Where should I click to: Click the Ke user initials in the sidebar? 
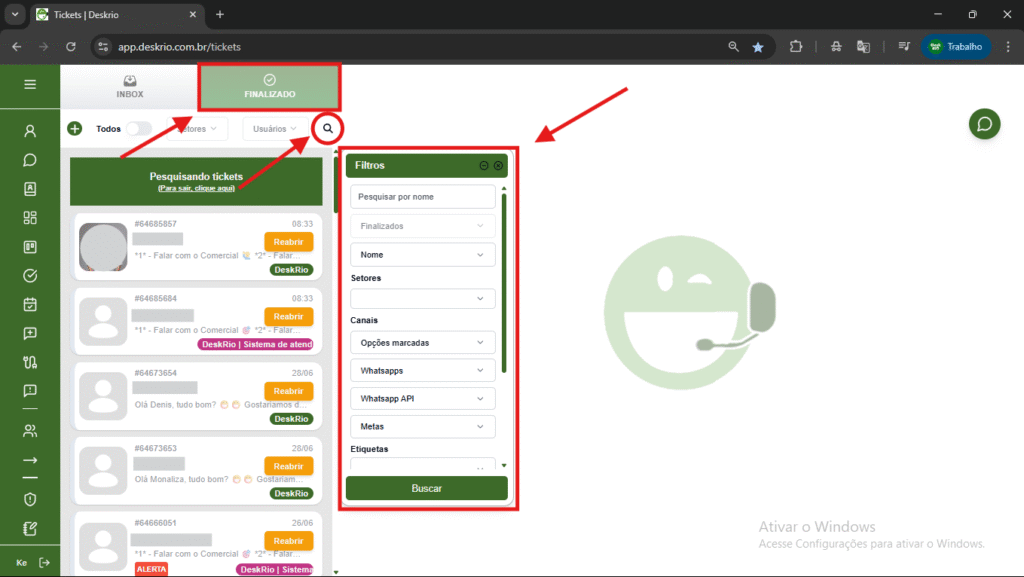point(22,563)
